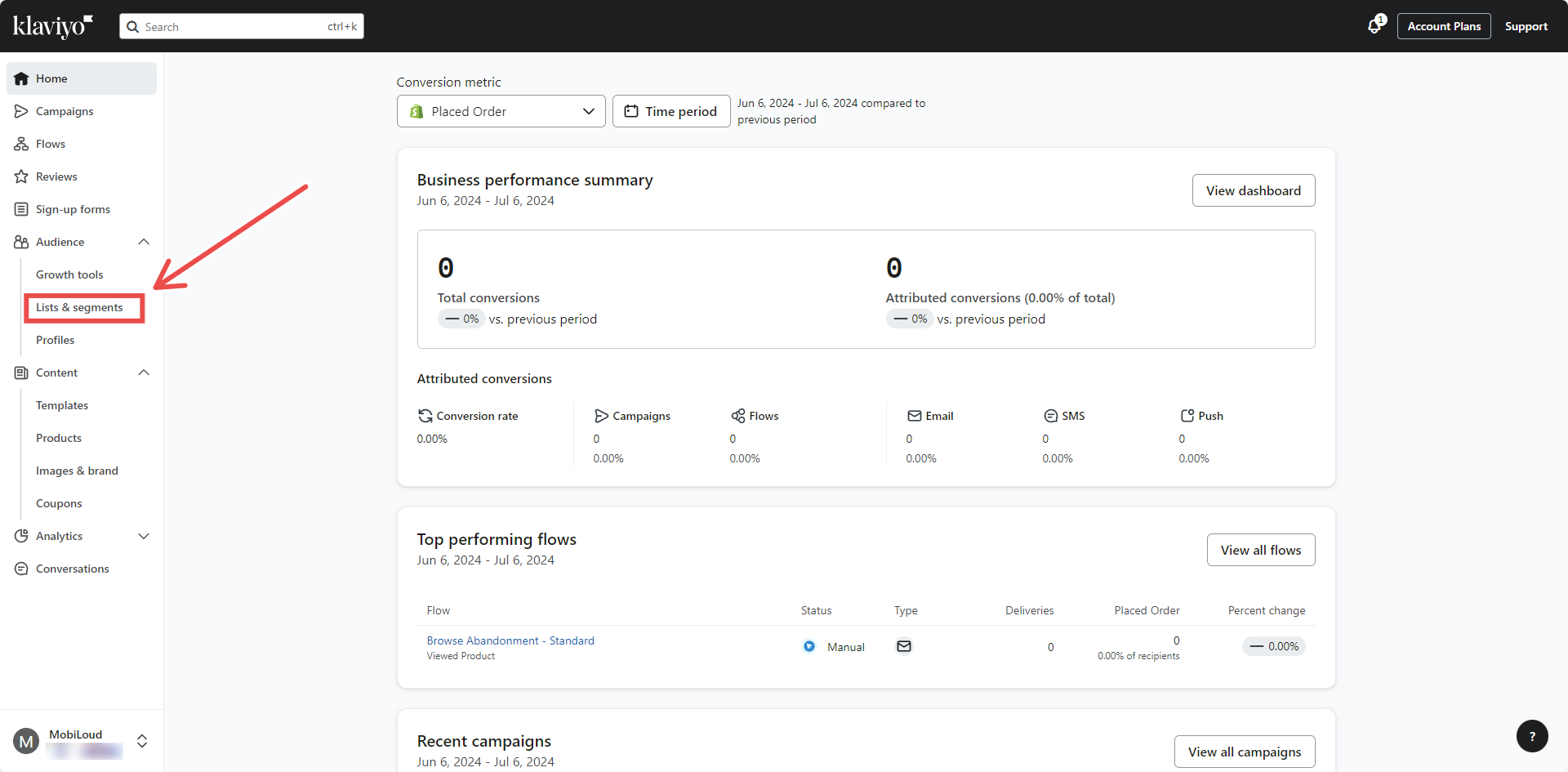Image resolution: width=1568 pixels, height=772 pixels.
Task: Open the account switcher arrows
Action: tap(142, 741)
